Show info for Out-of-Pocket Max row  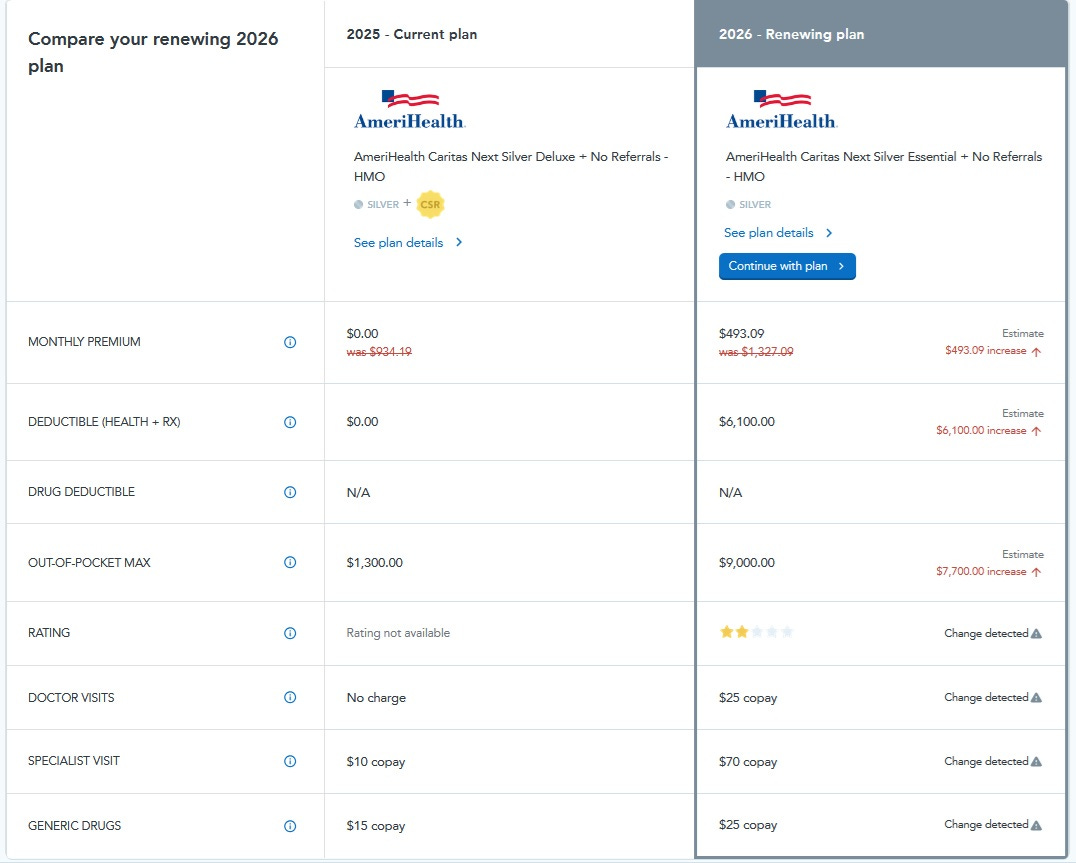tap(290, 563)
